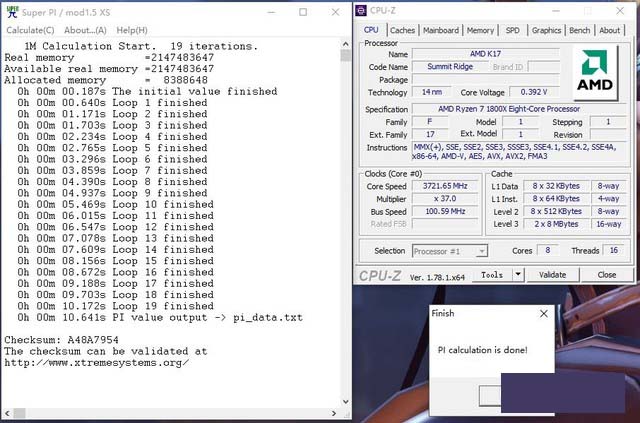Switch to the Caches tab
This screenshot has width=640, height=423.
click(402, 30)
